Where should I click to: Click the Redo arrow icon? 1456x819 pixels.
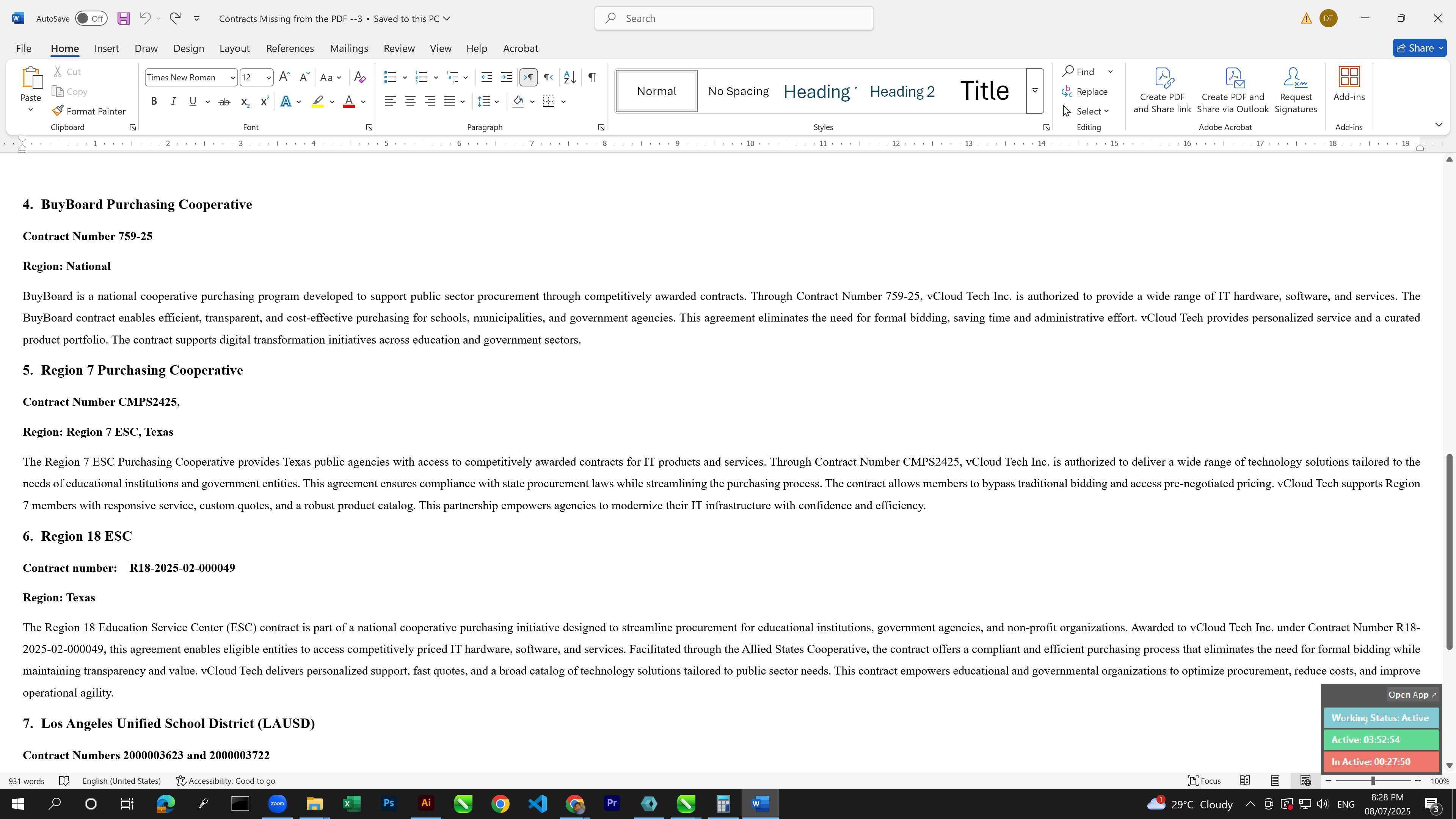175,18
